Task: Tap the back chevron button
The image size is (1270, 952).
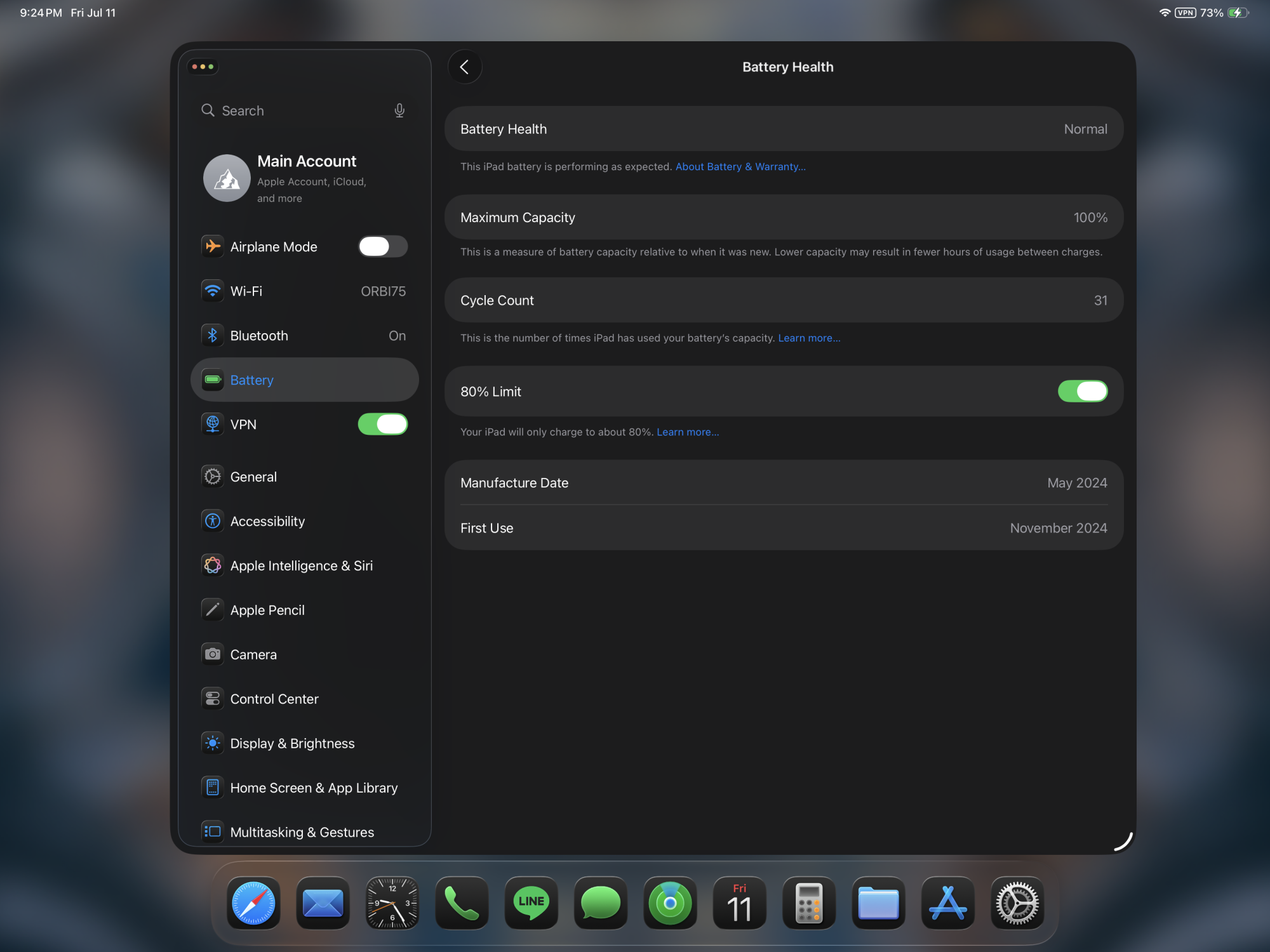Action: [464, 67]
